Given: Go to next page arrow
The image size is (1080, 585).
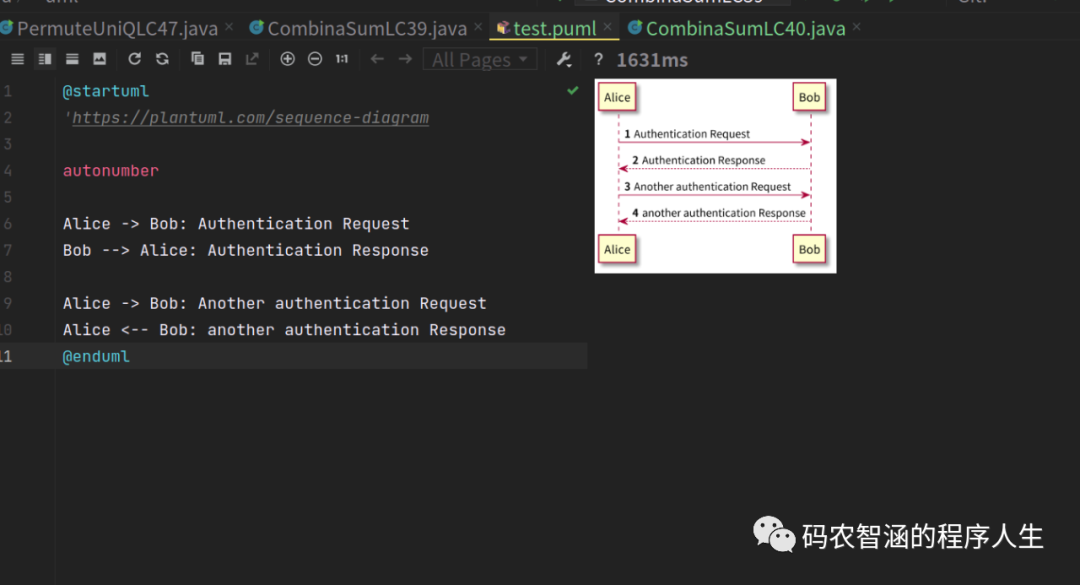Looking at the screenshot, I should point(405,59).
